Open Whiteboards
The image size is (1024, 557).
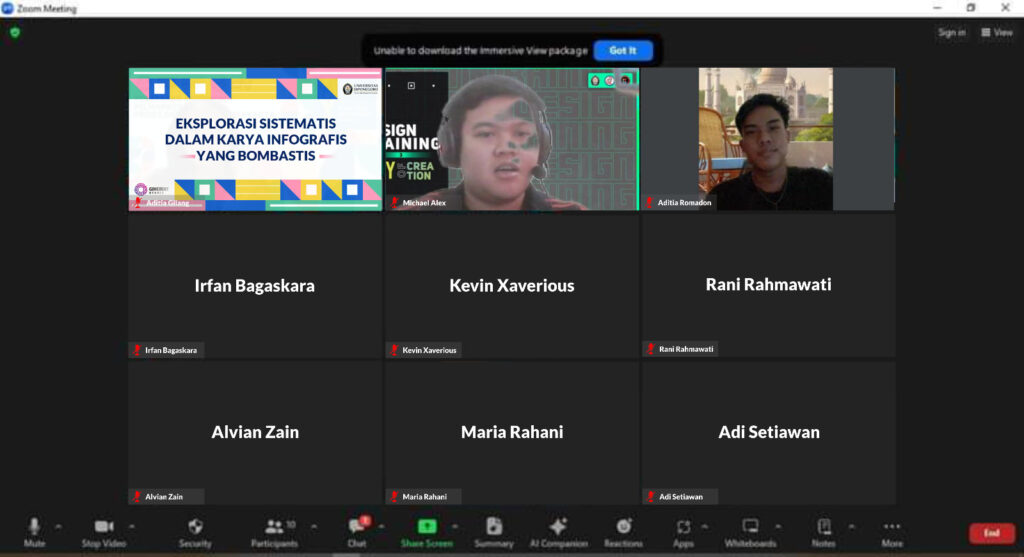750,530
